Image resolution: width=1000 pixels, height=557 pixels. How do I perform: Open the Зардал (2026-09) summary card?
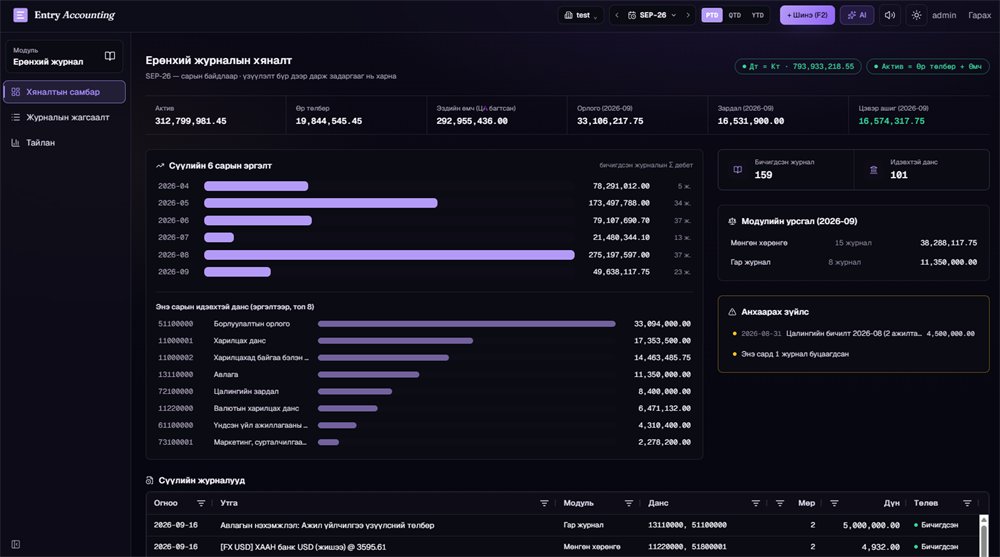click(x=778, y=115)
